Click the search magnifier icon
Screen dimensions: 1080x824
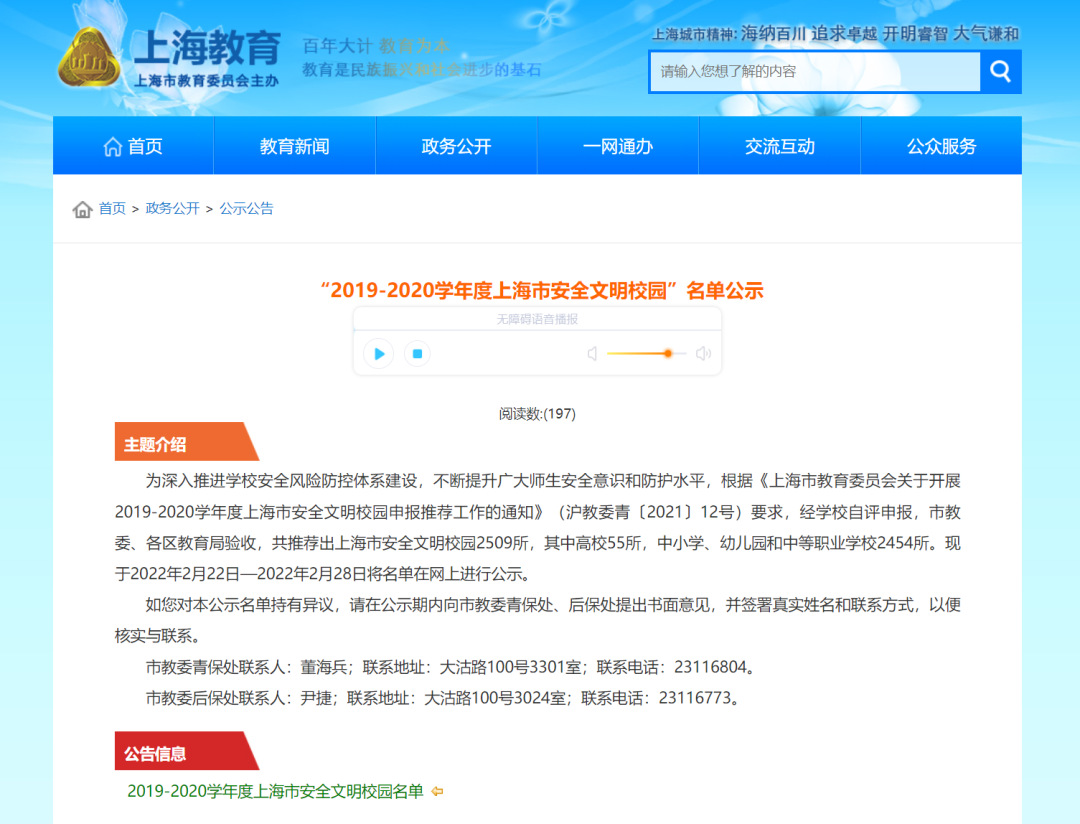pyautogui.click(x=1000, y=72)
